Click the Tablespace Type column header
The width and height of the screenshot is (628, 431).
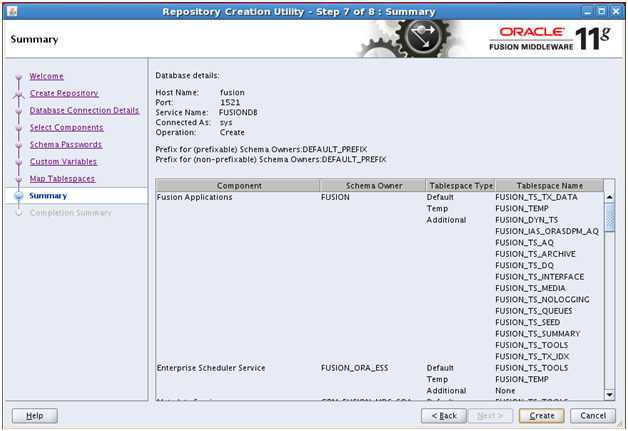tap(461, 185)
